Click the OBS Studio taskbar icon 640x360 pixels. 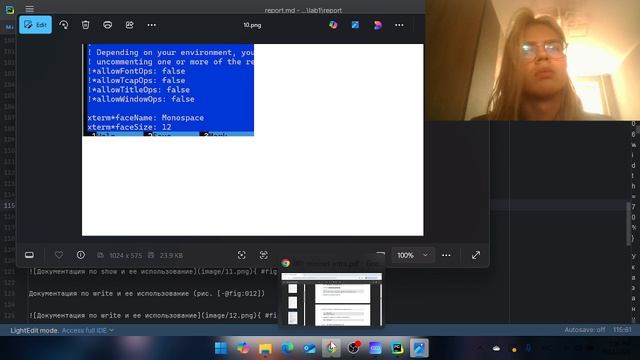(353, 348)
